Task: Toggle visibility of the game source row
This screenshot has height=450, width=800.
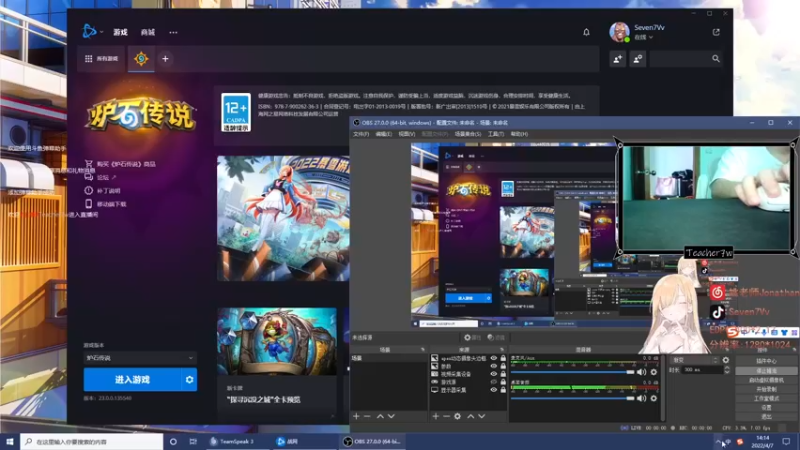Action: click(493, 382)
